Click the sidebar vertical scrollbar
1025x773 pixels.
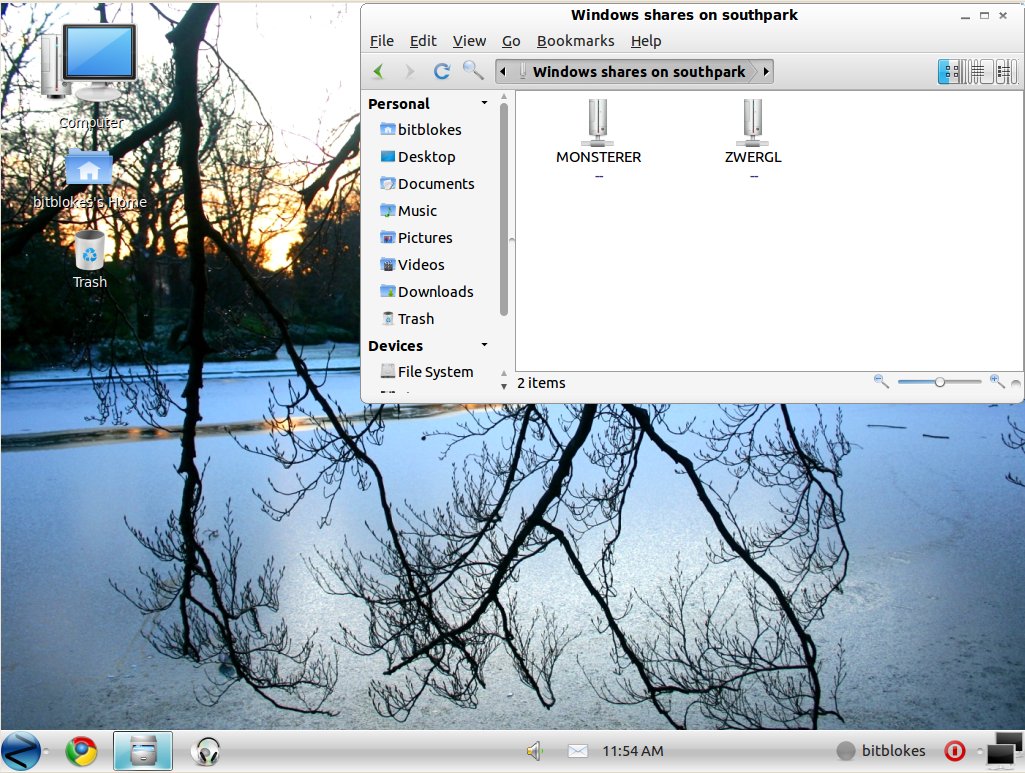tap(504, 209)
